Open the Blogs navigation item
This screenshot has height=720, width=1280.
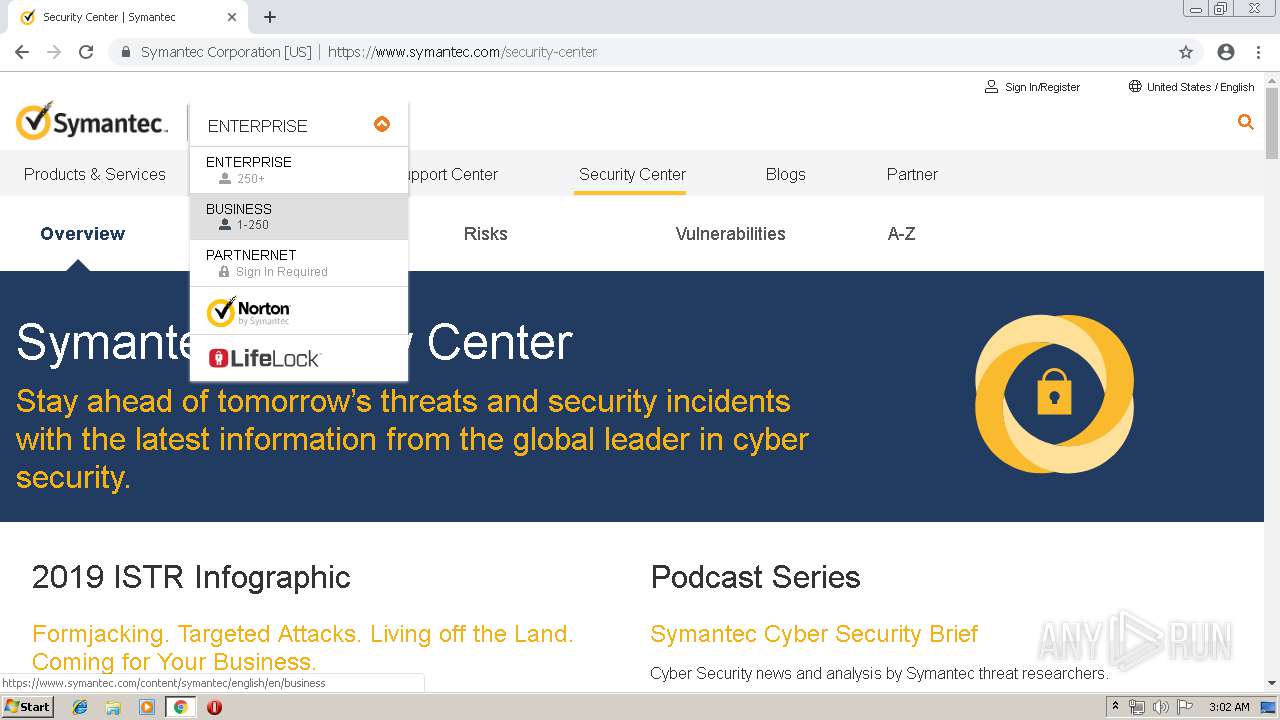(x=785, y=174)
